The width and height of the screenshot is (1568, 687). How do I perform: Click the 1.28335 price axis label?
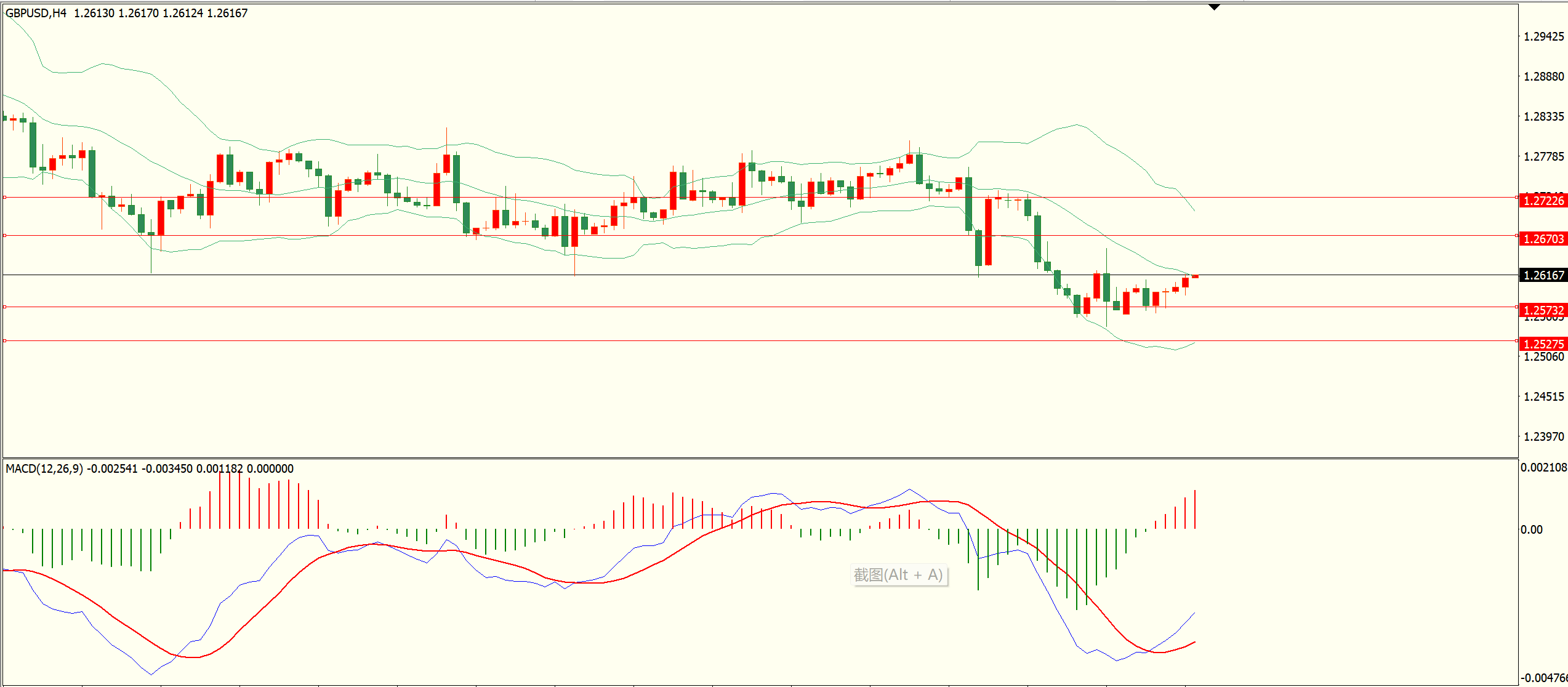coord(1543,117)
